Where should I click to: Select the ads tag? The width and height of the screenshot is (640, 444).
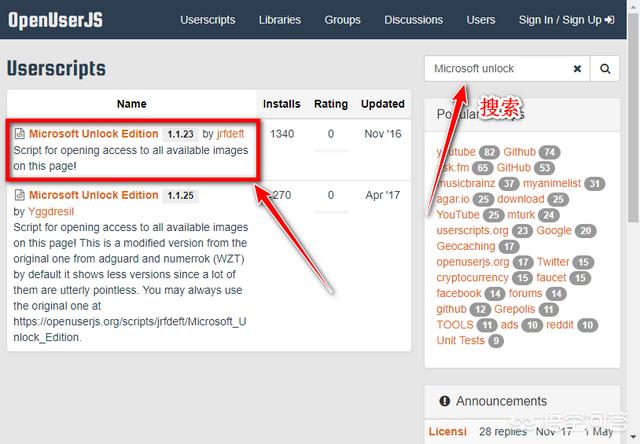click(509, 325)
